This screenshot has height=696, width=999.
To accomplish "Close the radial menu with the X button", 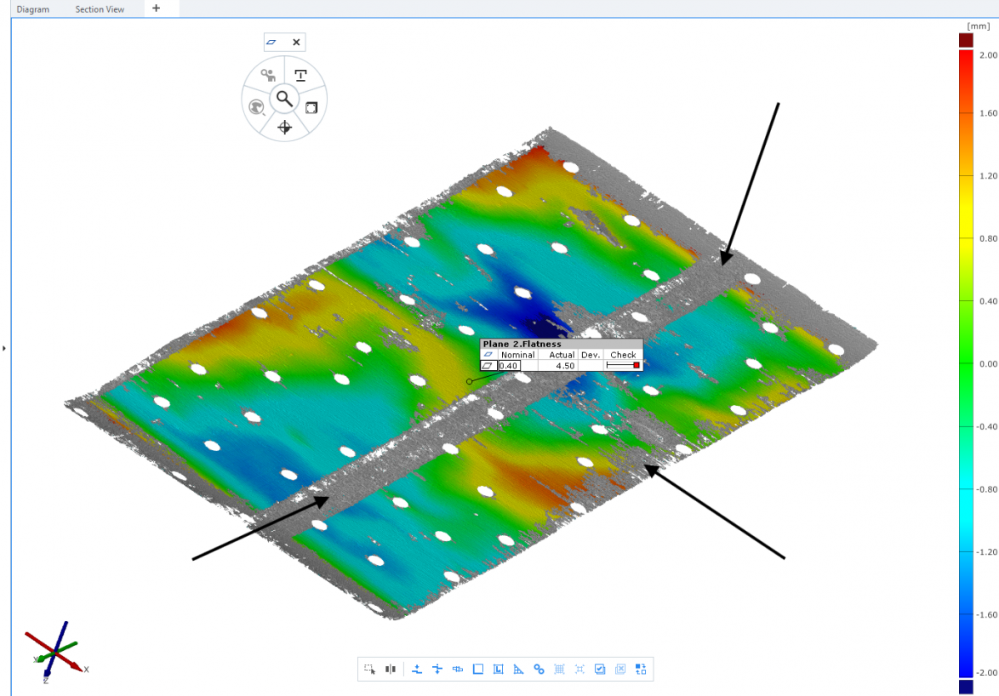I will (296, 42).
